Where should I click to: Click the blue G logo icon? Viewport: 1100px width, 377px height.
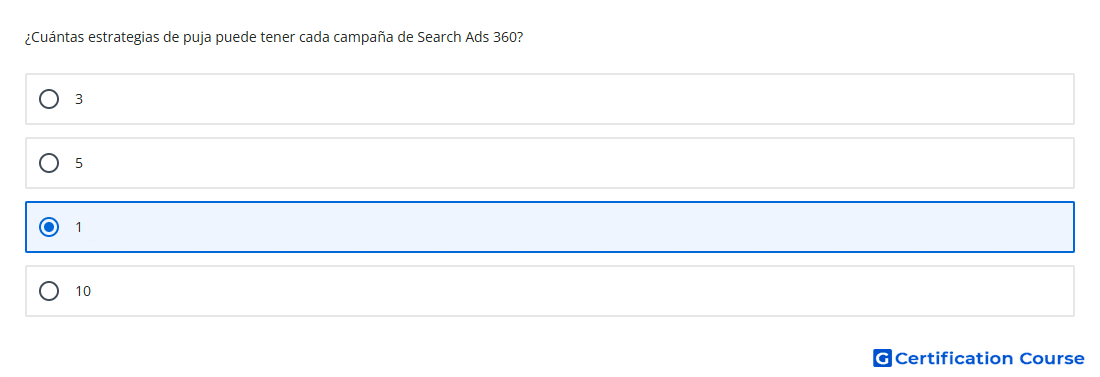coord(882,358)
